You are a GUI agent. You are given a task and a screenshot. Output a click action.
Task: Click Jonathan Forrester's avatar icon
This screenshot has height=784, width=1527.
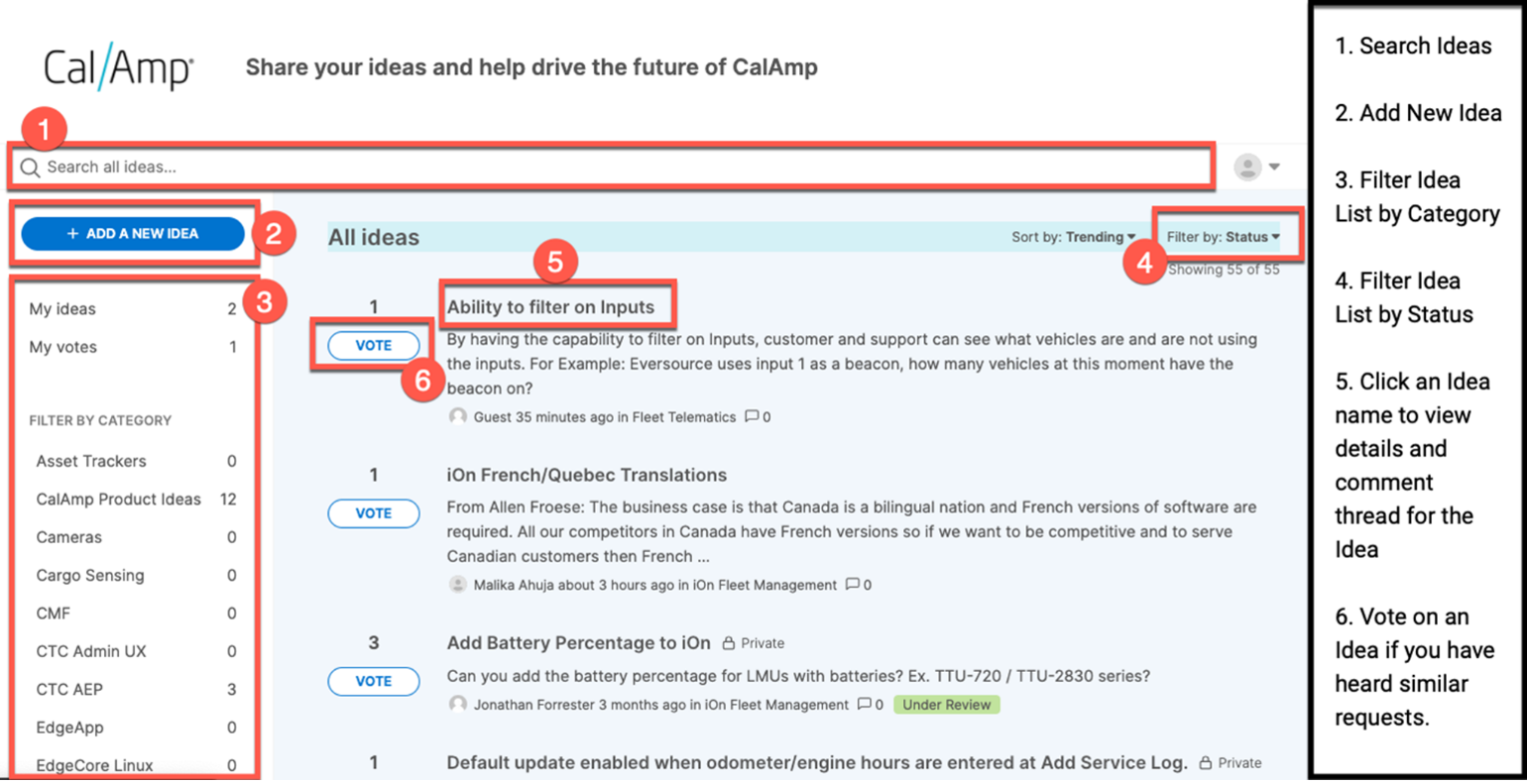pyautogui.click(x=457, y=705)
